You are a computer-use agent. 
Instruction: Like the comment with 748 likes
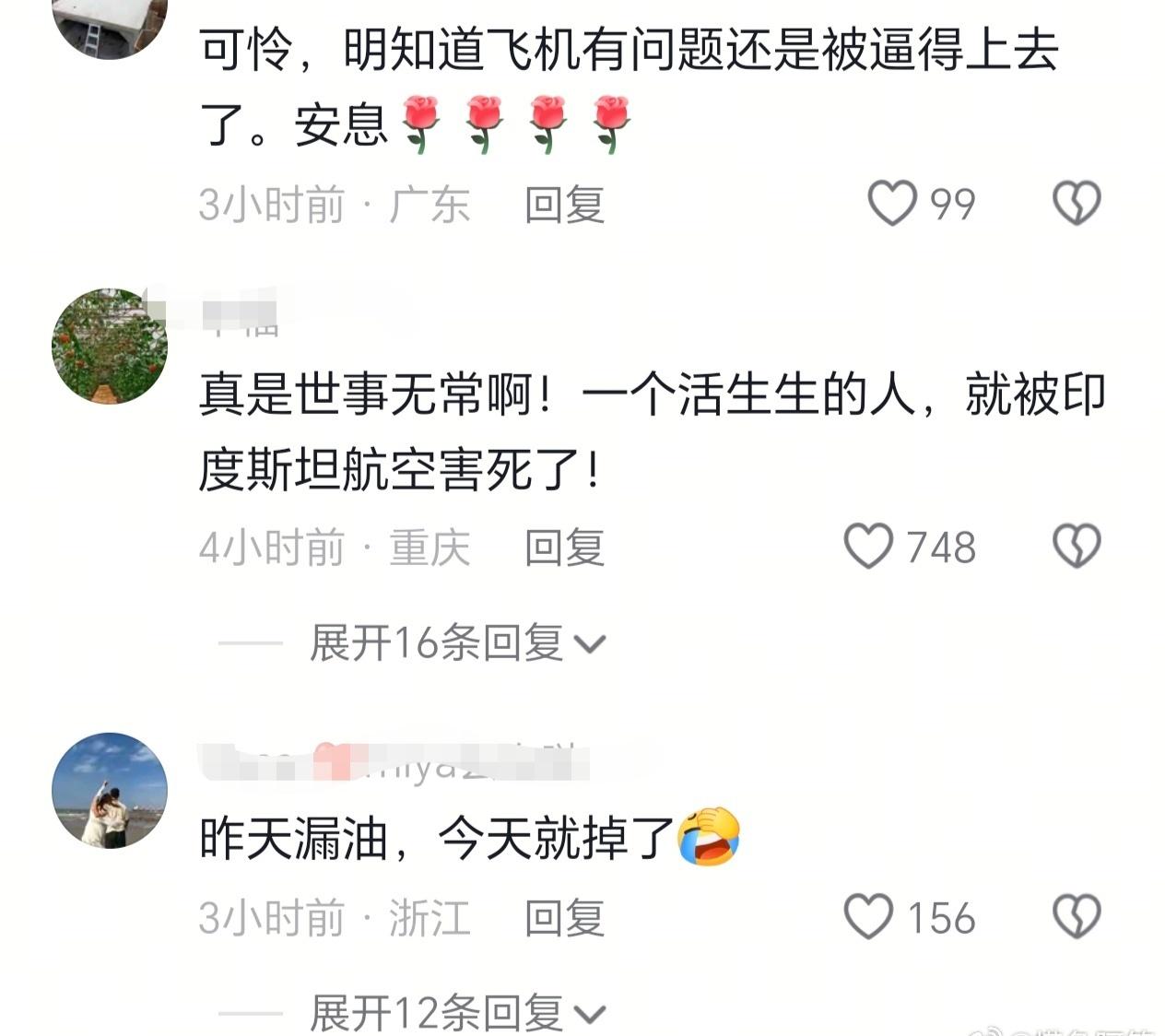pyautogui.click(x=868, y=547)
